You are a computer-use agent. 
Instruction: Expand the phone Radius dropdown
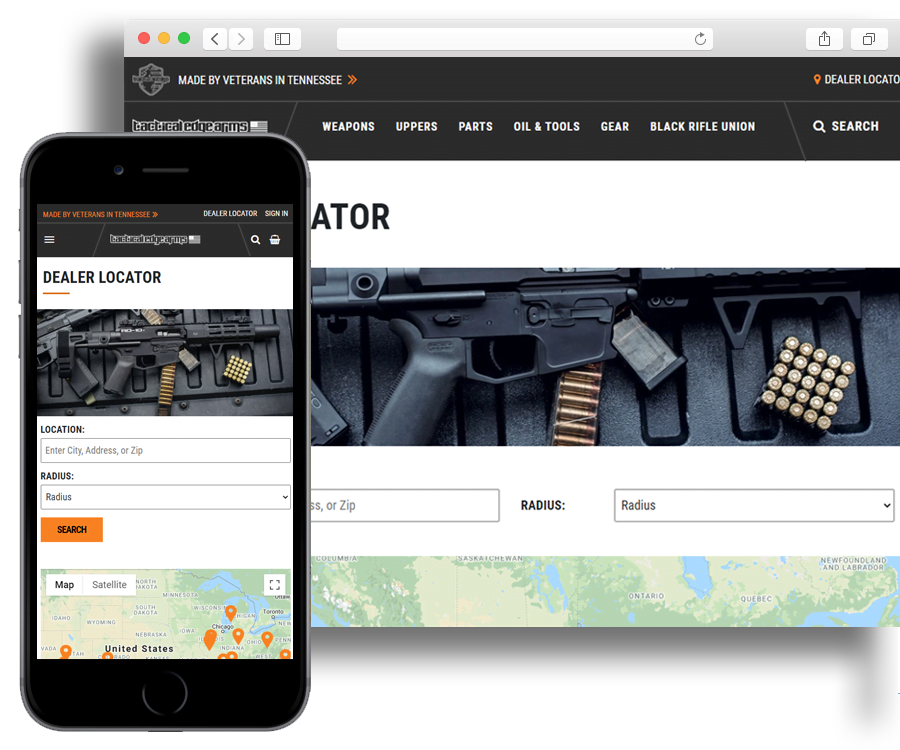[x=165, y=497]
